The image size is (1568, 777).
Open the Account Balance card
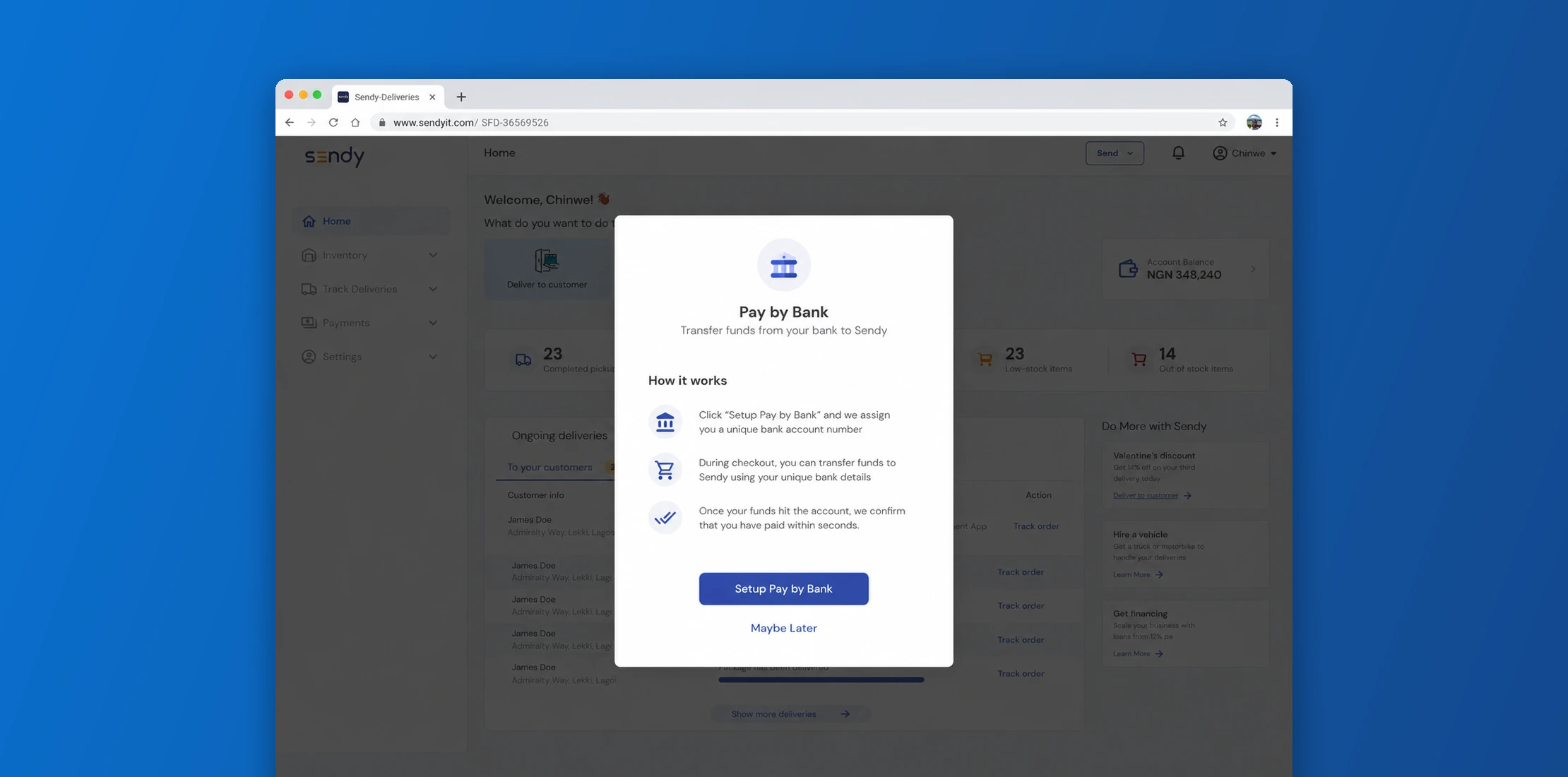tap(1186, 269)
